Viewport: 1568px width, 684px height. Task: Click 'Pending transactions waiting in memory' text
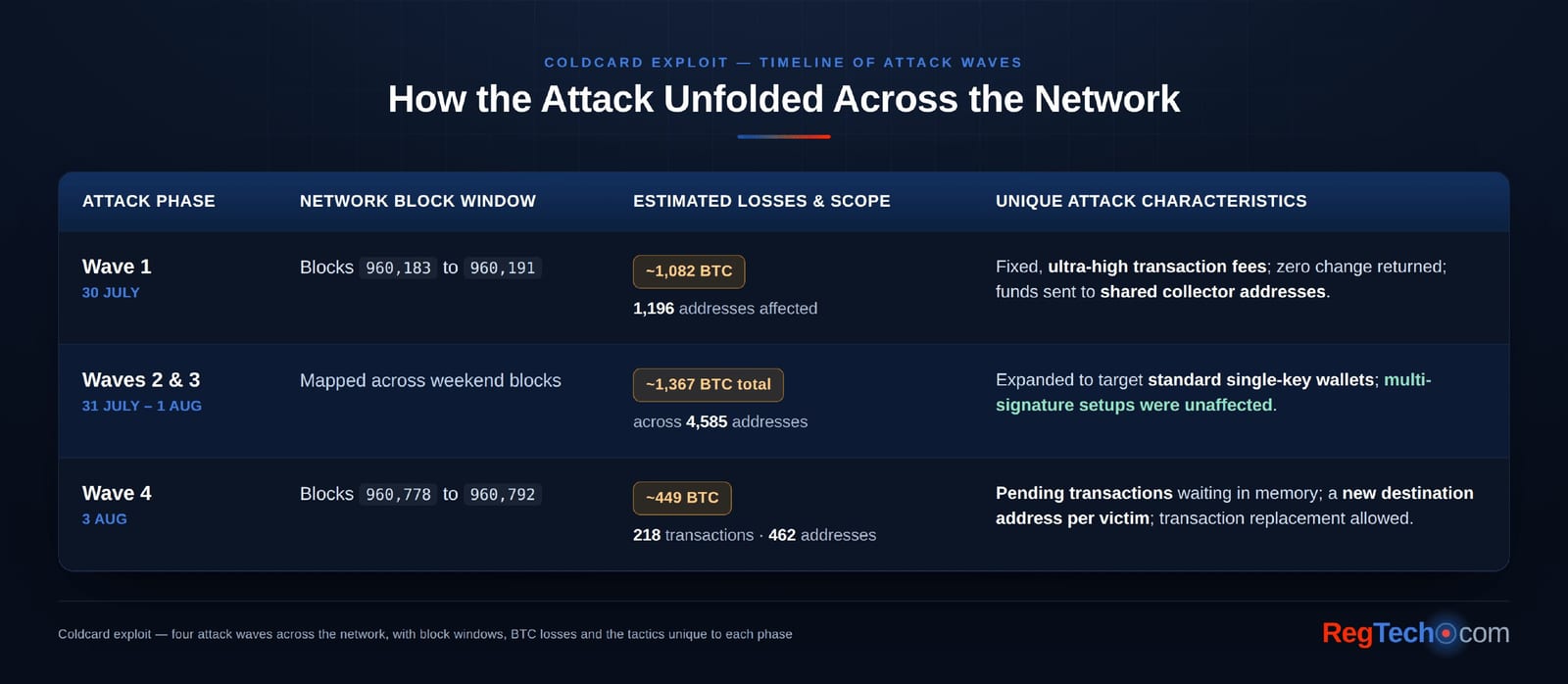coord(1157,493)
